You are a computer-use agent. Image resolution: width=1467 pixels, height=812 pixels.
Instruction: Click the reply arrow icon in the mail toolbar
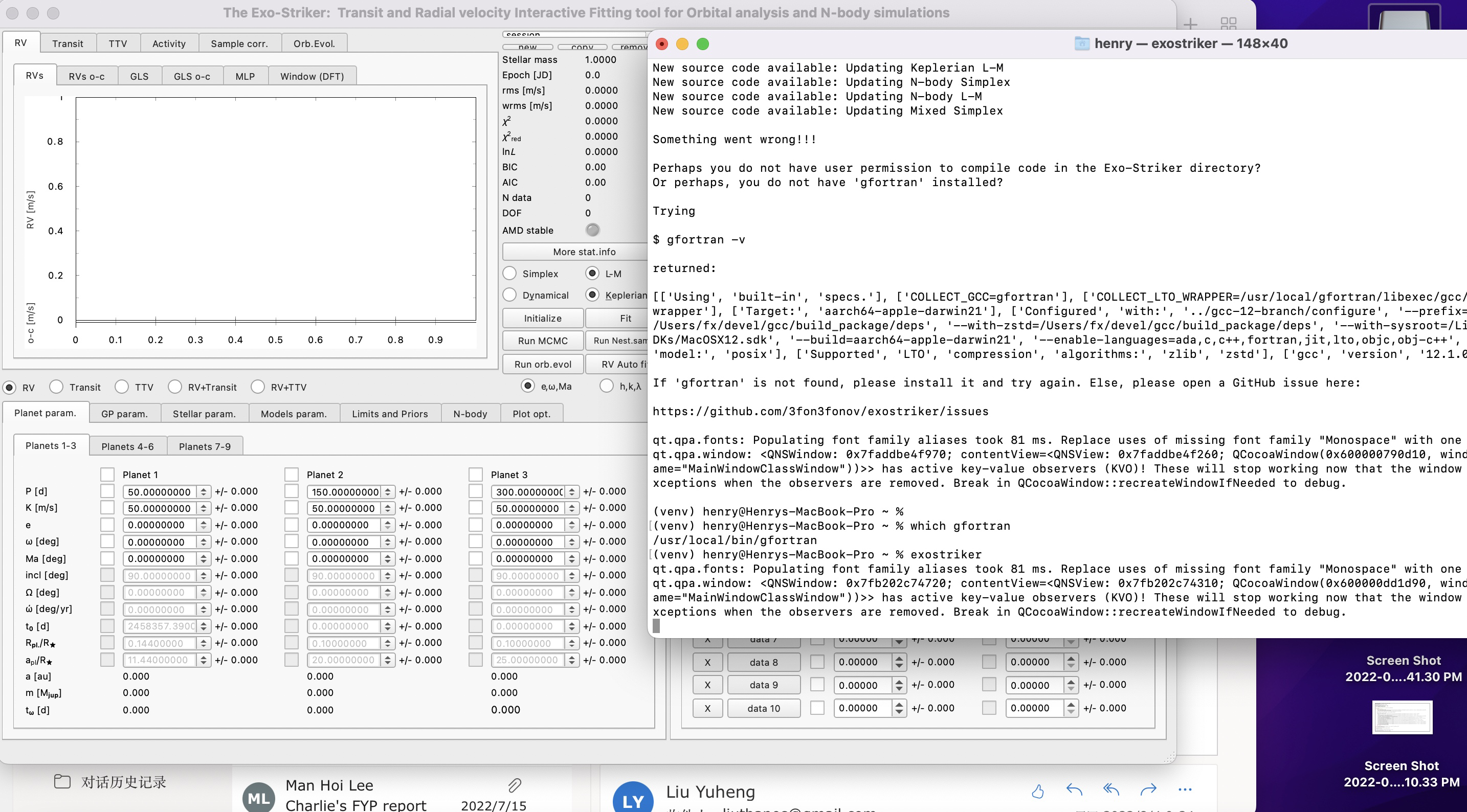click(1075, 790)
